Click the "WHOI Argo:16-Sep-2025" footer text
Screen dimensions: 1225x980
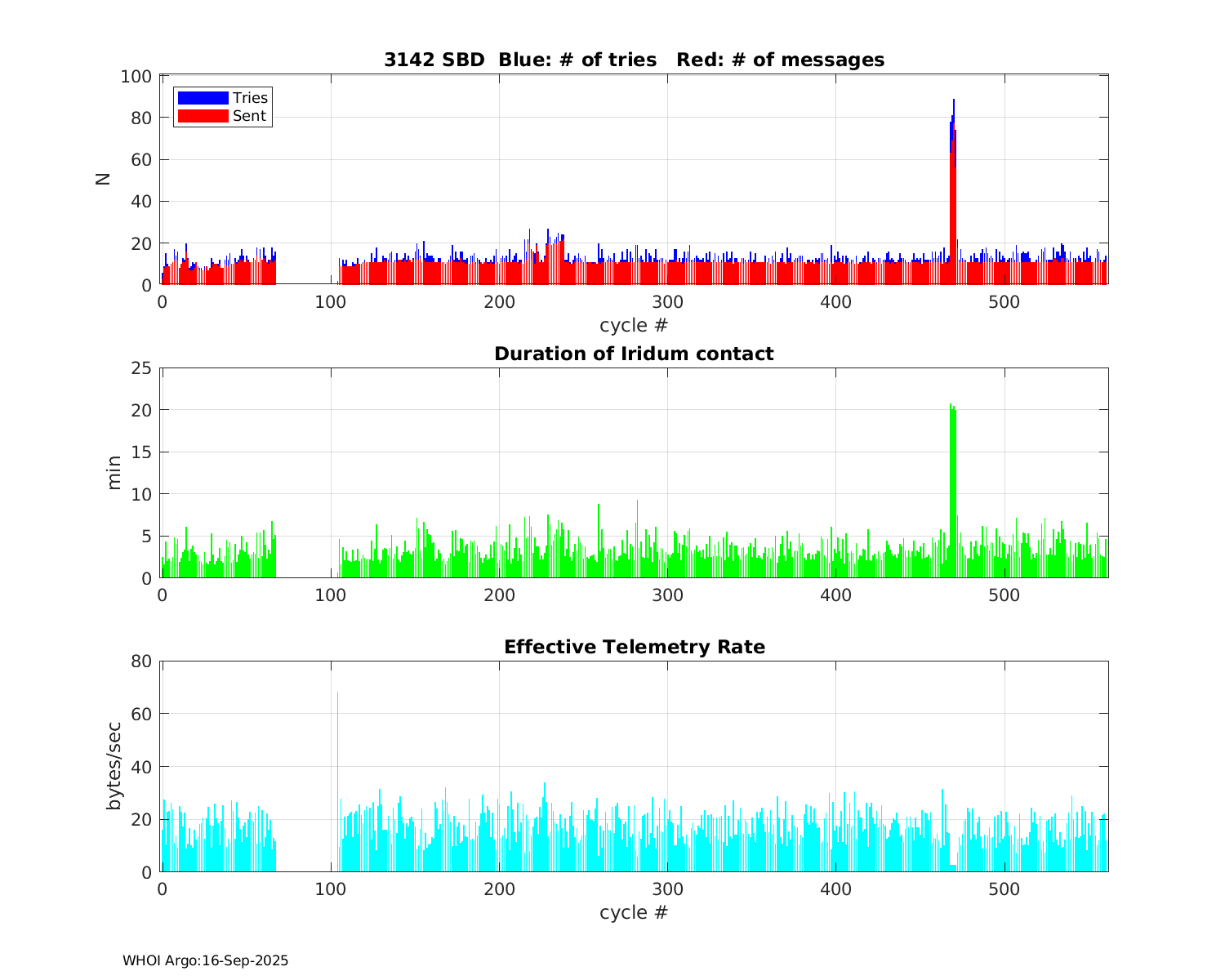click(x=205, y=961)
